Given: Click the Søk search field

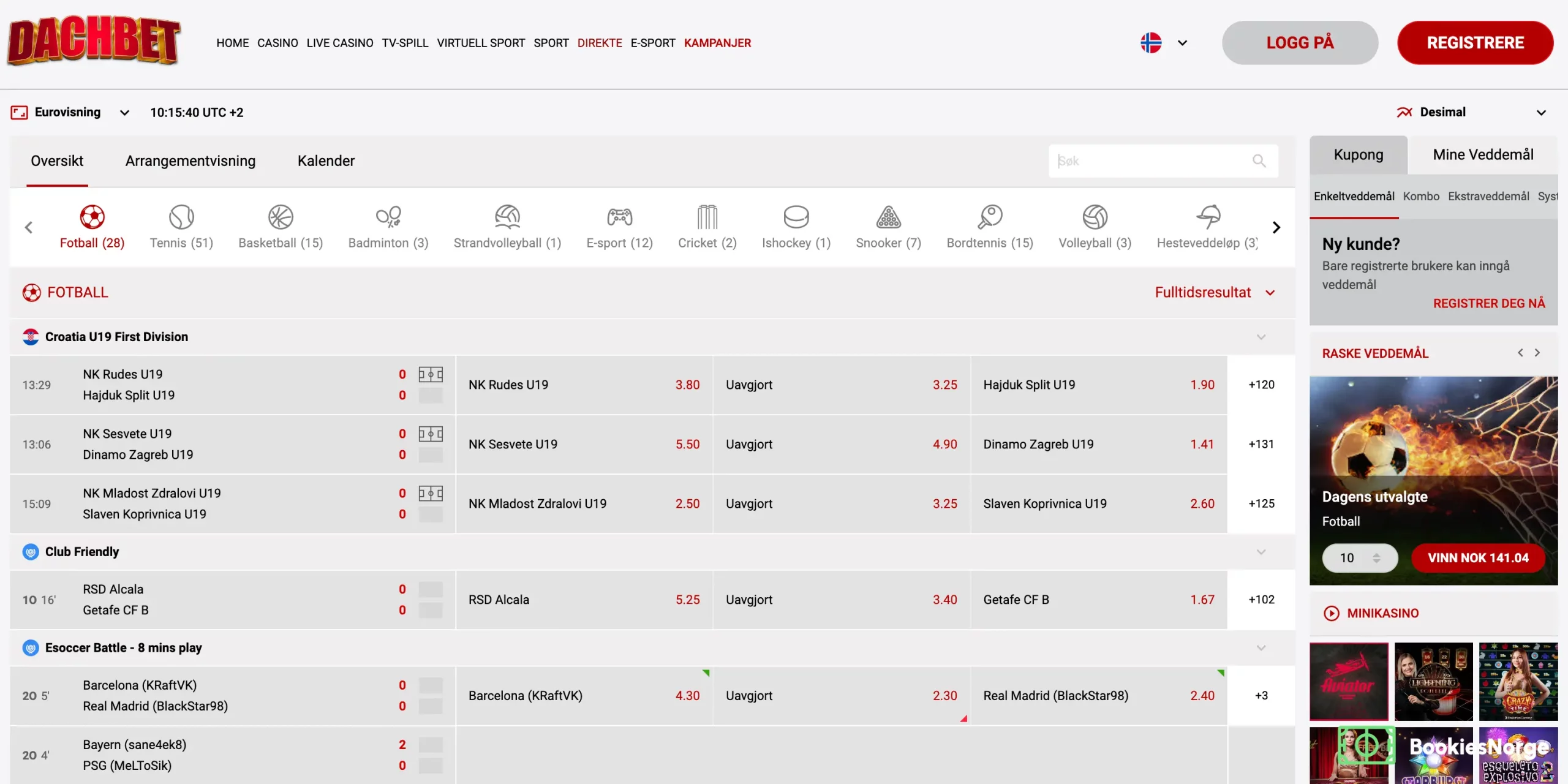Looking at the screenshot, I should tap(1163, 161).
